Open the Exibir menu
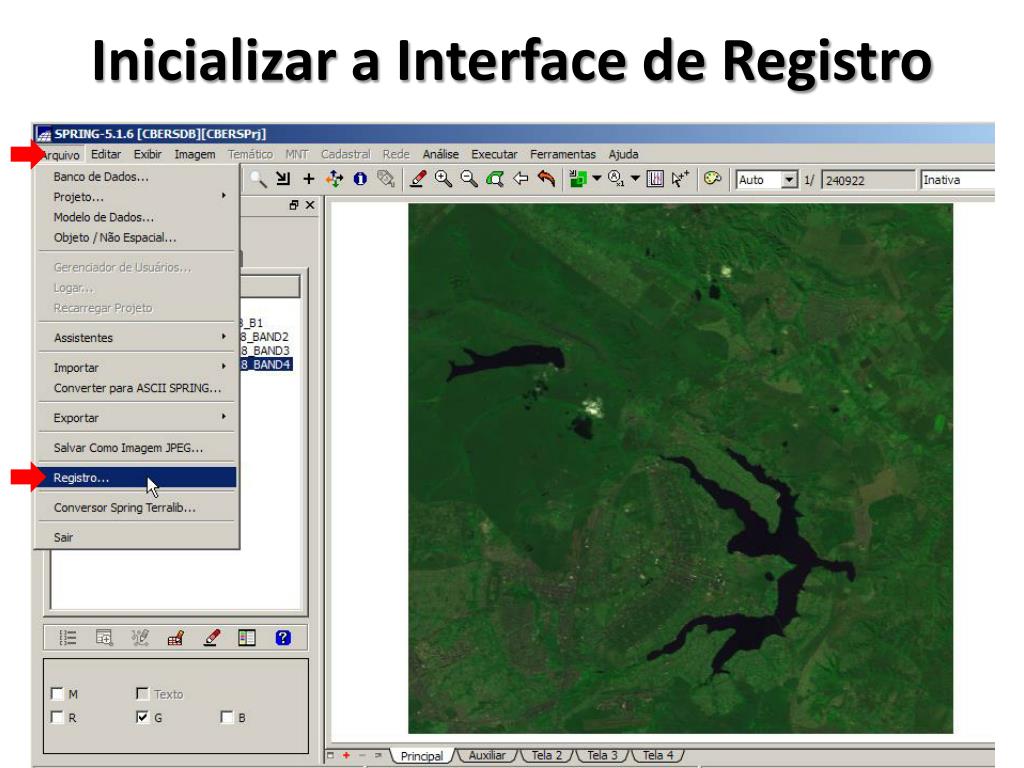1024x768 pixels. pyautogui.click(x=148, y=154)
